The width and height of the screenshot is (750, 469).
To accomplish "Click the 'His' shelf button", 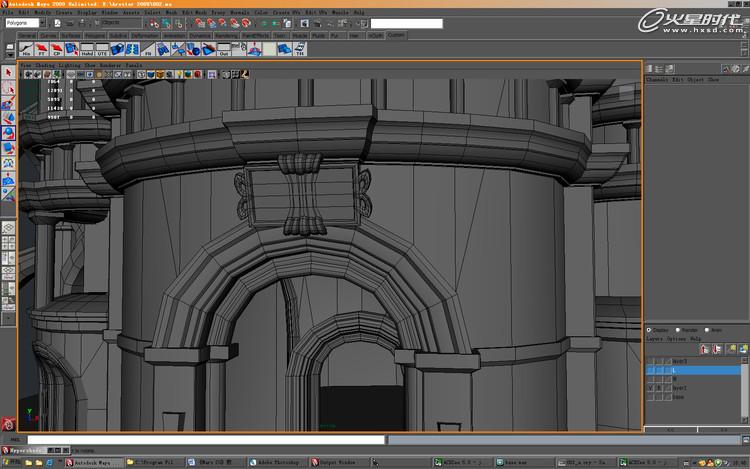I will pos(27,49).
